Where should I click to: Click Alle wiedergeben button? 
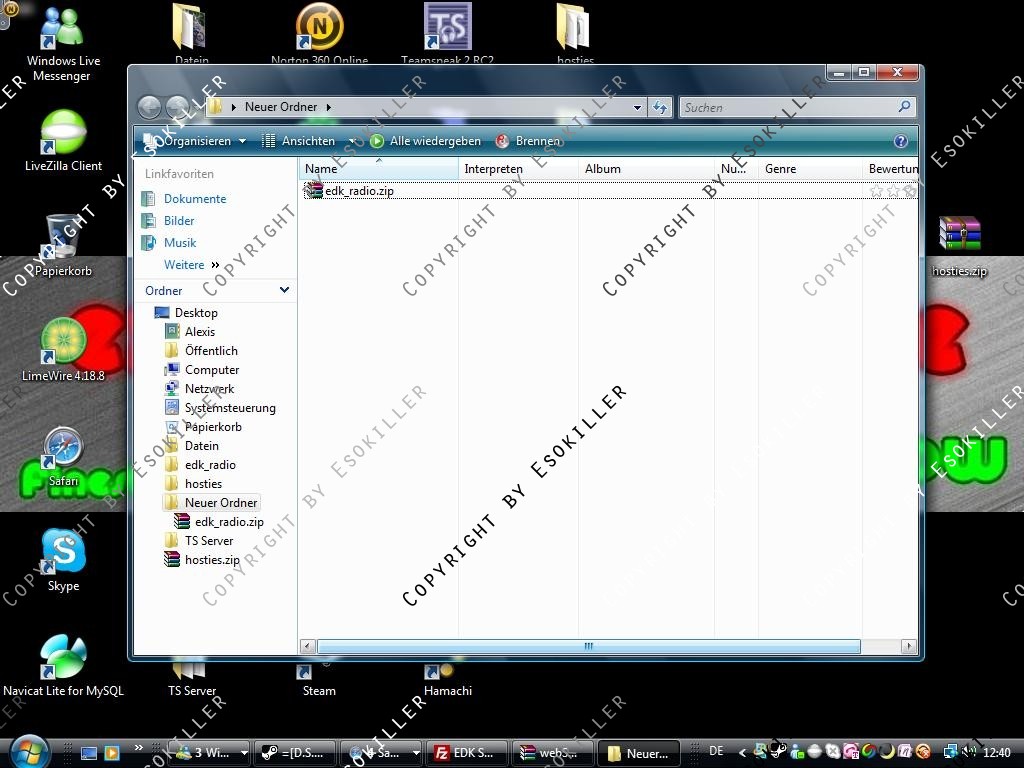click(x=425, y=141)
